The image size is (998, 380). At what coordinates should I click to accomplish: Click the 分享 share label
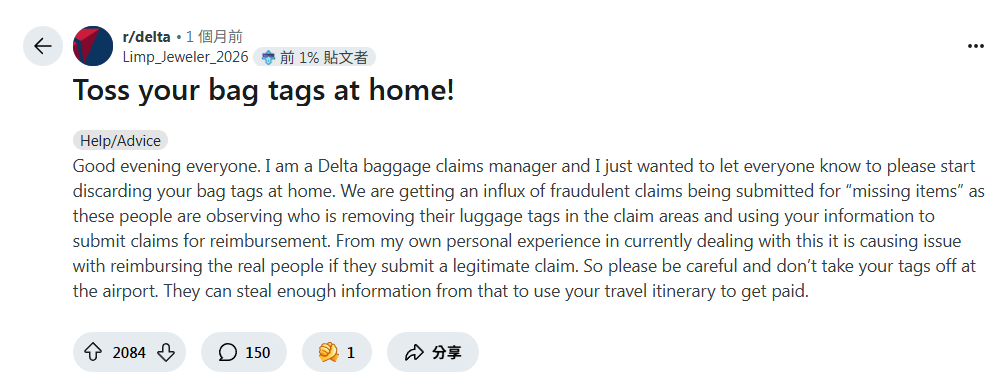pos(446,353)
